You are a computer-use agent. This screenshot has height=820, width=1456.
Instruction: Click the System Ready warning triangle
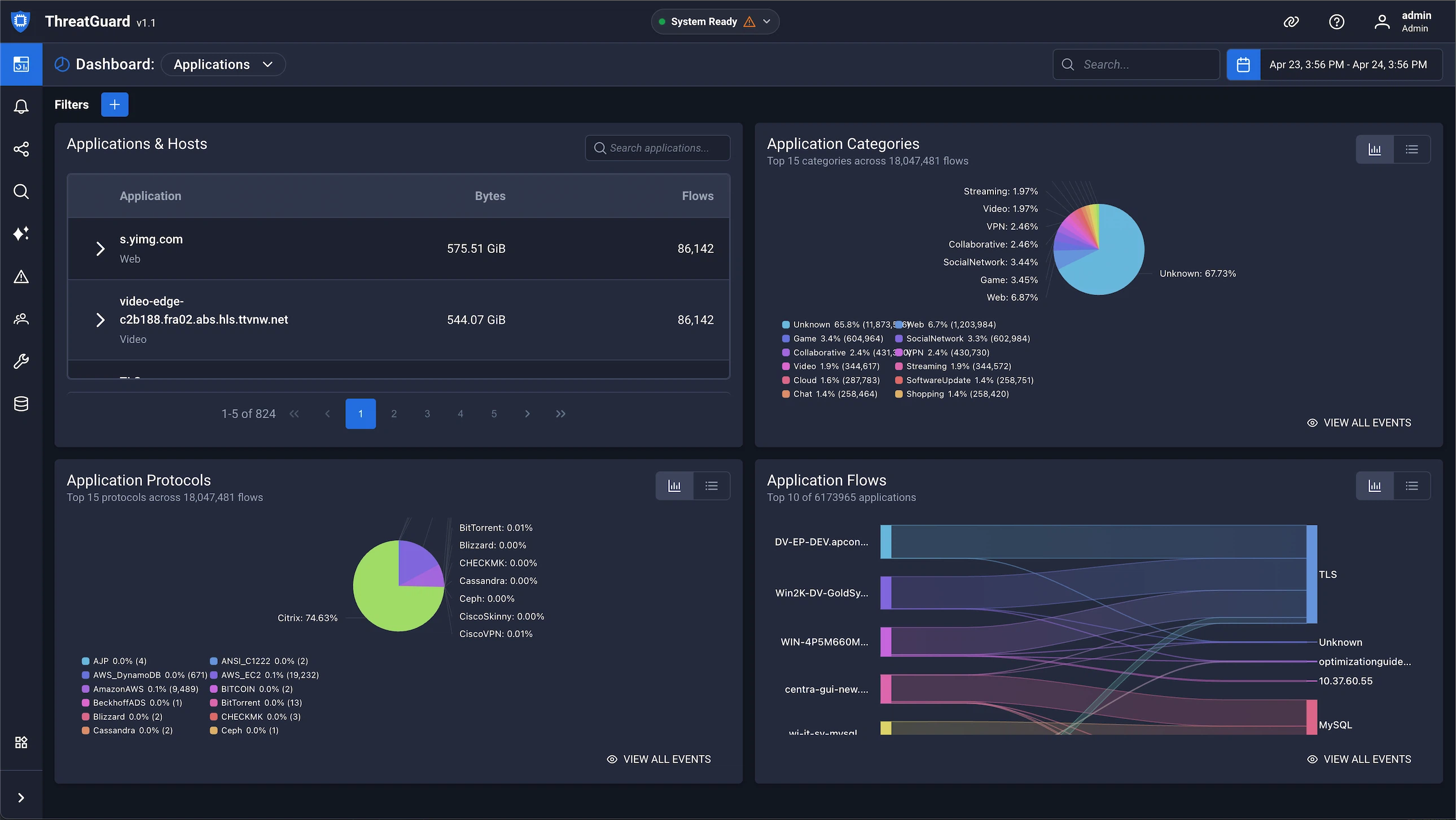tap(749, 22)
